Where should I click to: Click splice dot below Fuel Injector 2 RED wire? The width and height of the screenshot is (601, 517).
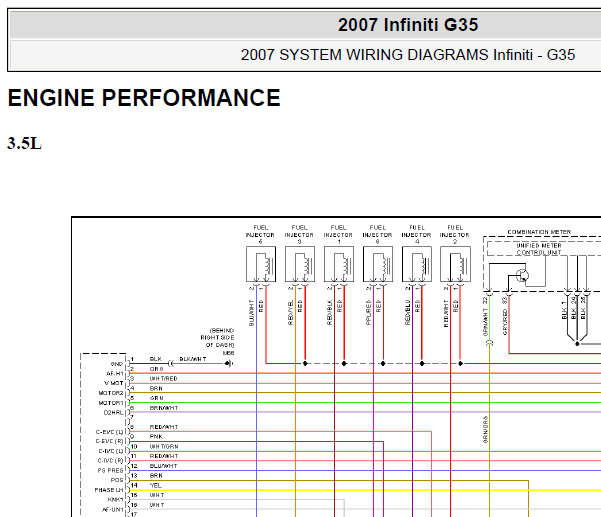click(460, 363)
